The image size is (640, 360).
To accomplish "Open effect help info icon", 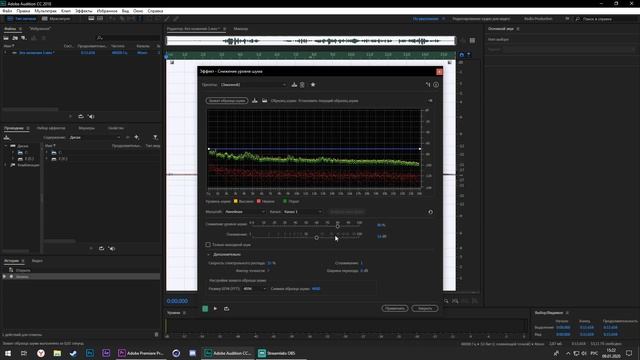I will [x=436, y=84].
